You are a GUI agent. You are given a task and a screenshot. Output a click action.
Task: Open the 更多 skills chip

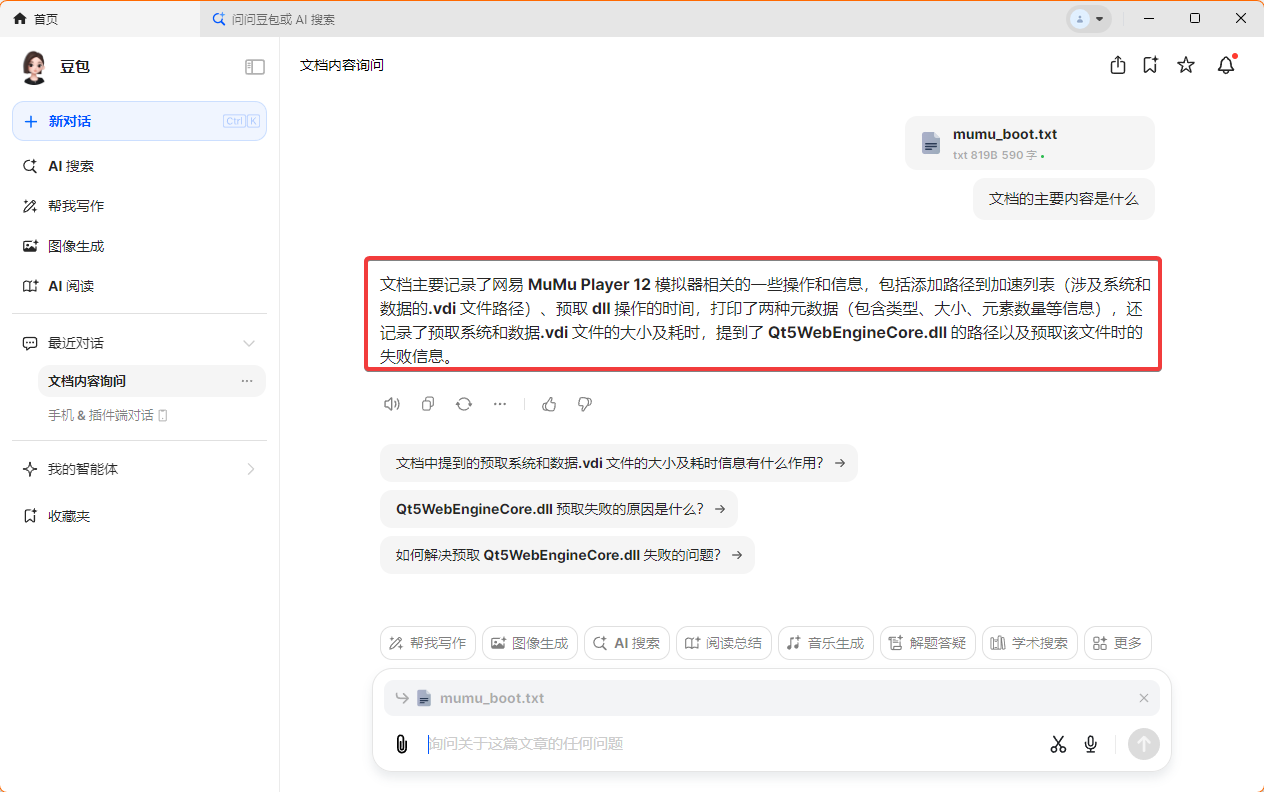click(x=1118, y=643)
